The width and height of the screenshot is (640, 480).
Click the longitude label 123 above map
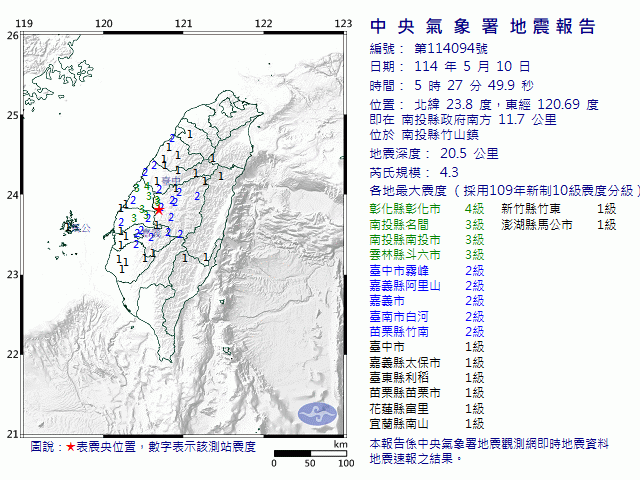(x=343, y=24)
